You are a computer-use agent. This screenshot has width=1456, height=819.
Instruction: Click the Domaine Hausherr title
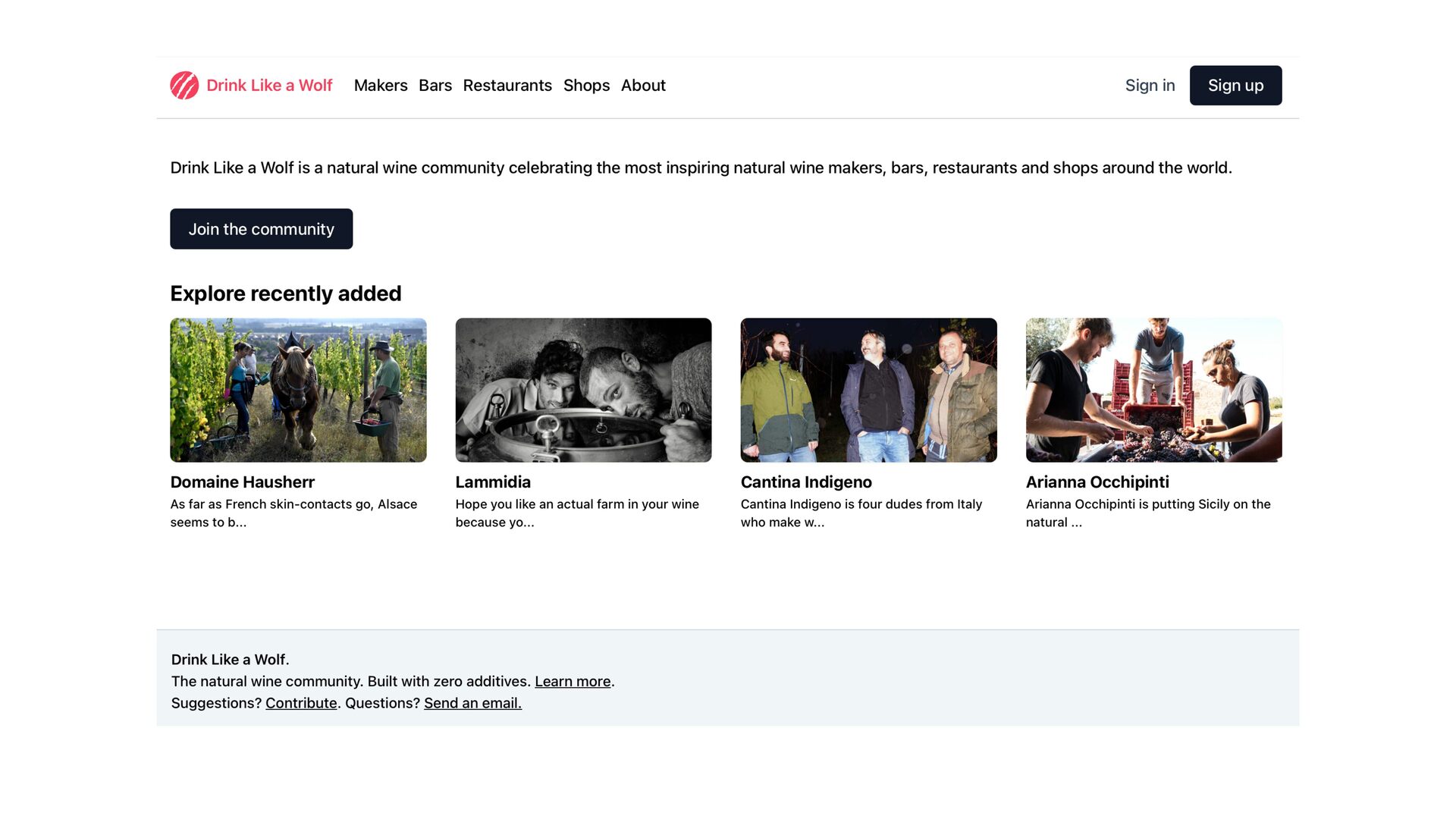coord(242,482)
